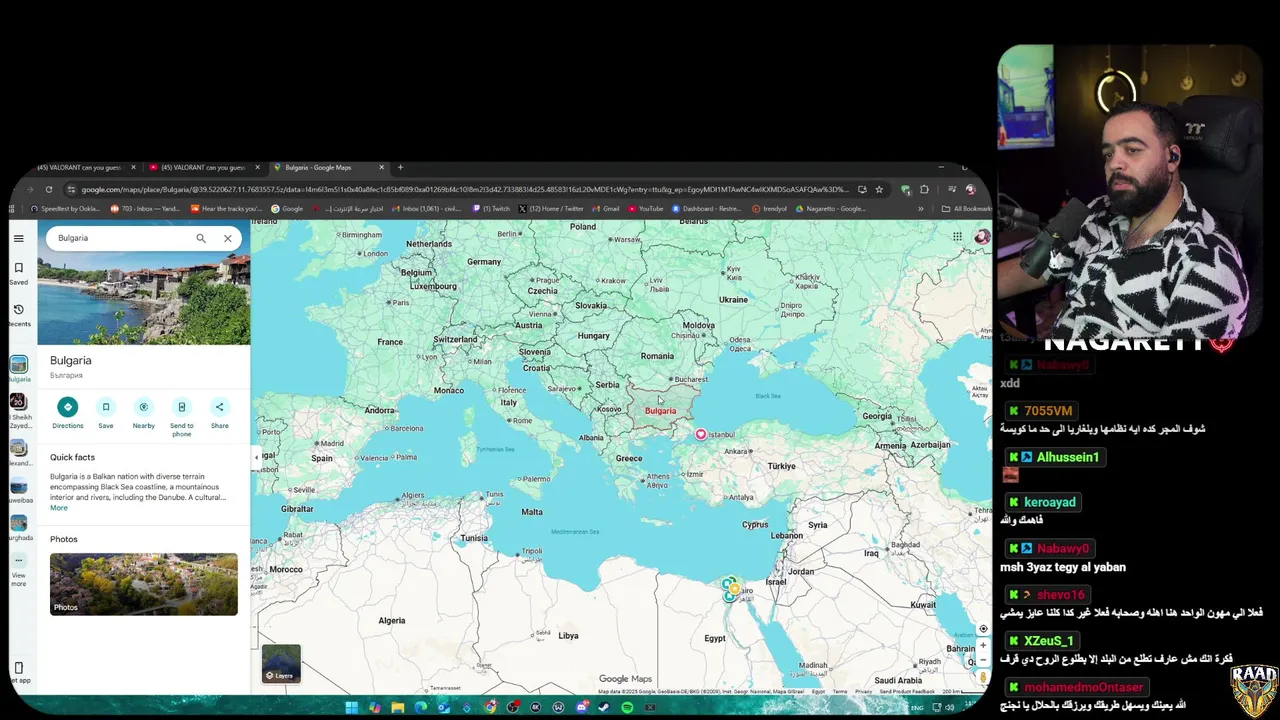Open the Google bookmark
This screenshot has width=1280, height=720.
(x=287, y=209)
